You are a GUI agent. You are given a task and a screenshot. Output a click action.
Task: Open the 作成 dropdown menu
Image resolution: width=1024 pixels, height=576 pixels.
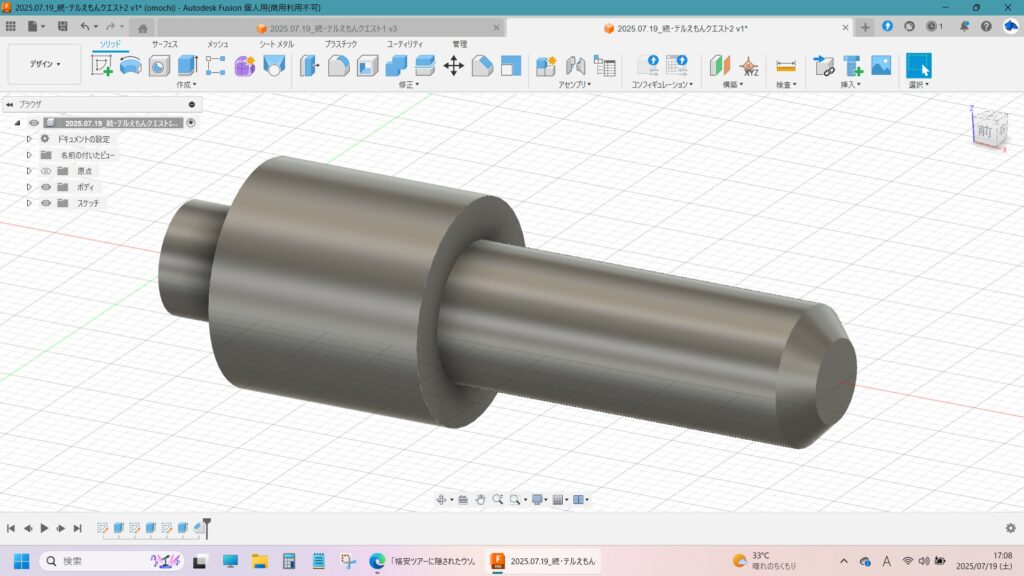[187, 85]
